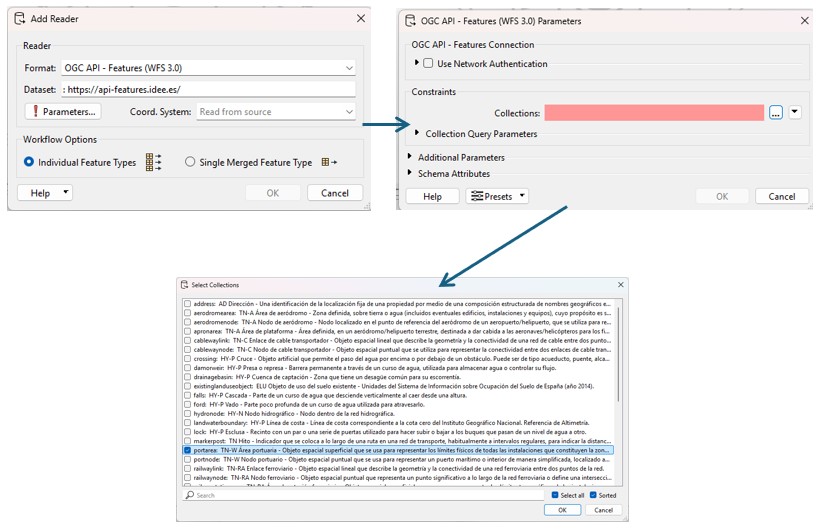Click the search magnifier icon in Select Collections
The image size is (820, 532).
click(190, 495)
